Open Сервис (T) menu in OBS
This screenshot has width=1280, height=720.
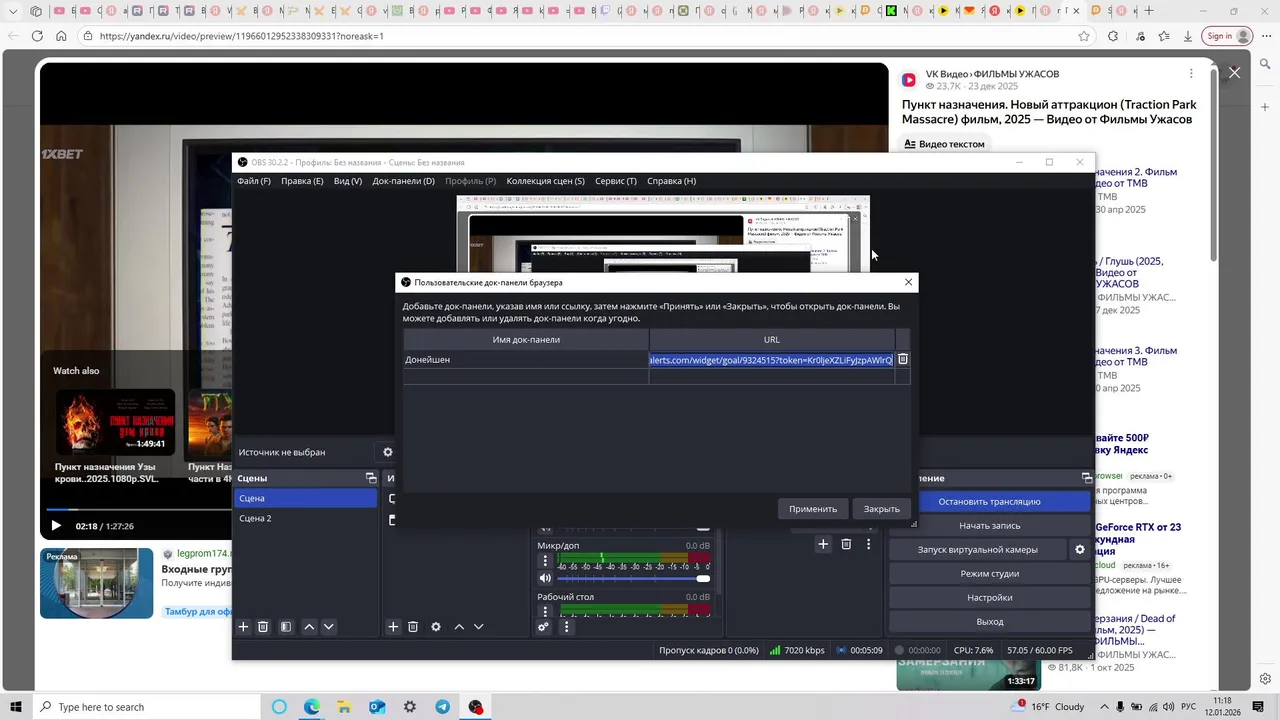coord(616,181)
